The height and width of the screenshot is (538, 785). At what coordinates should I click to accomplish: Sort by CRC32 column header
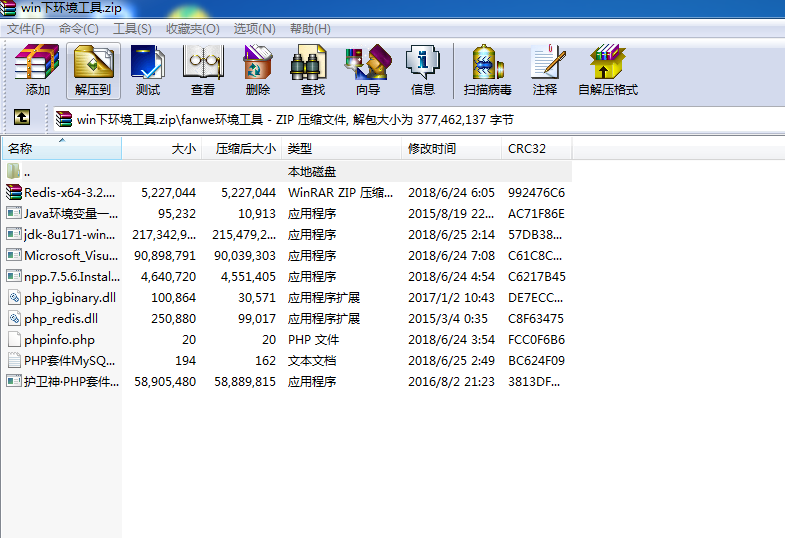537,149
